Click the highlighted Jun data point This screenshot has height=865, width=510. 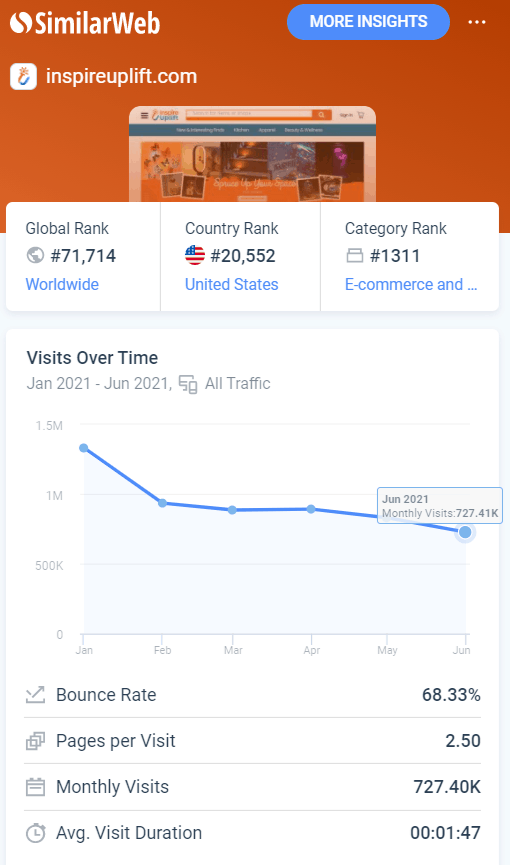tap(465, 532)
